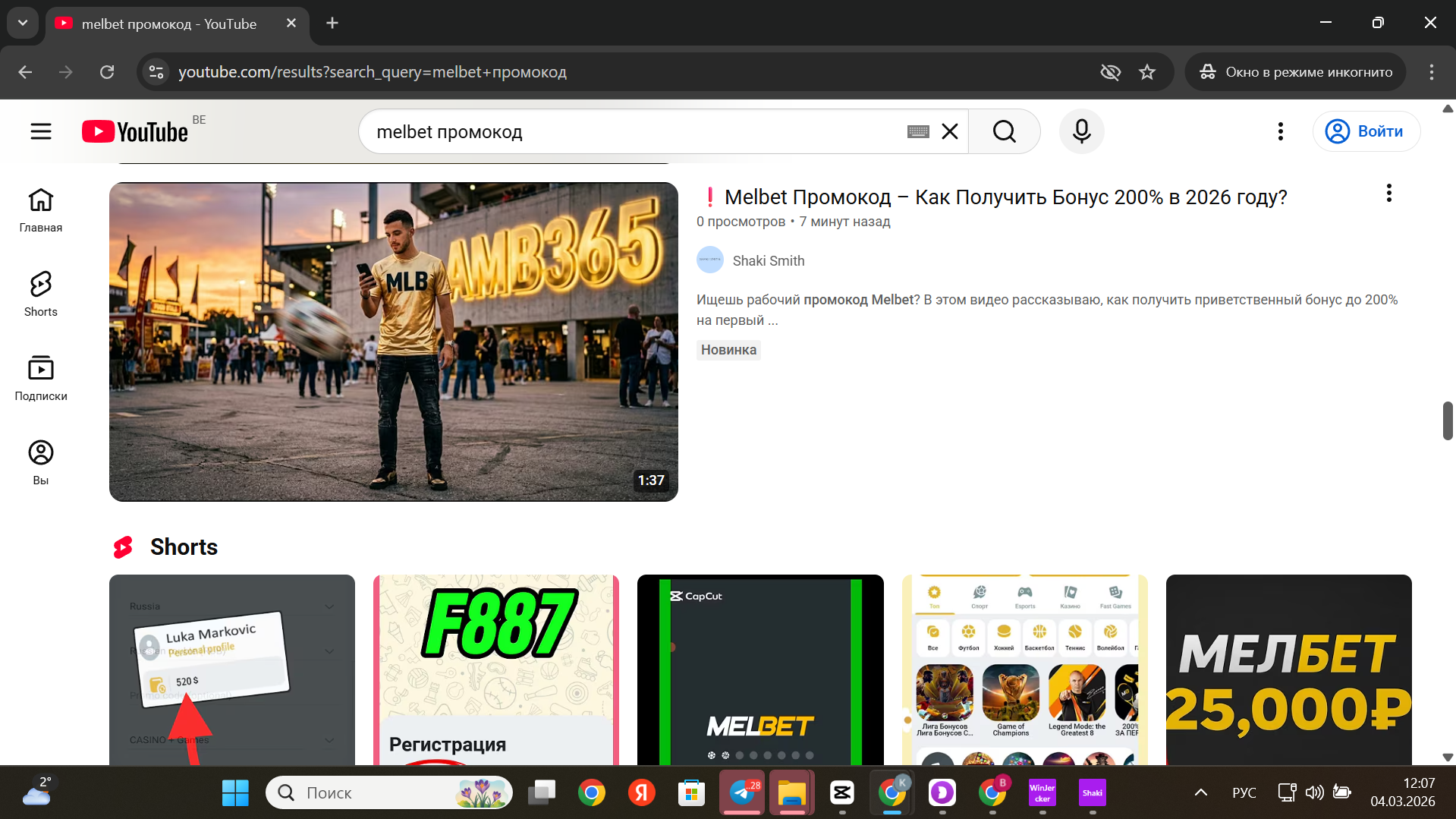
Task: Open the Главная home sidebar item
Action: pyautogui.click(x=41, y=210)
